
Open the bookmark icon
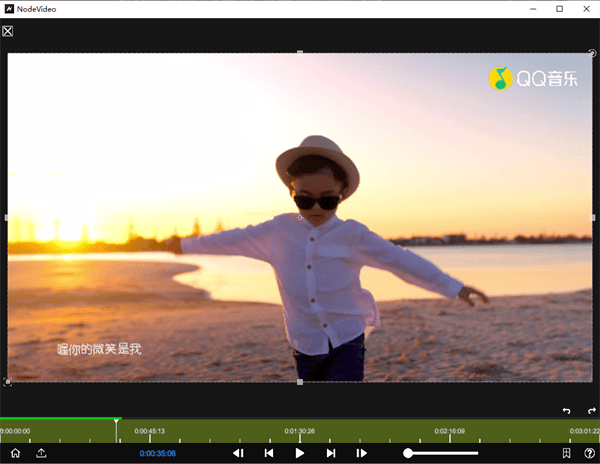click(x=566, y=453)
